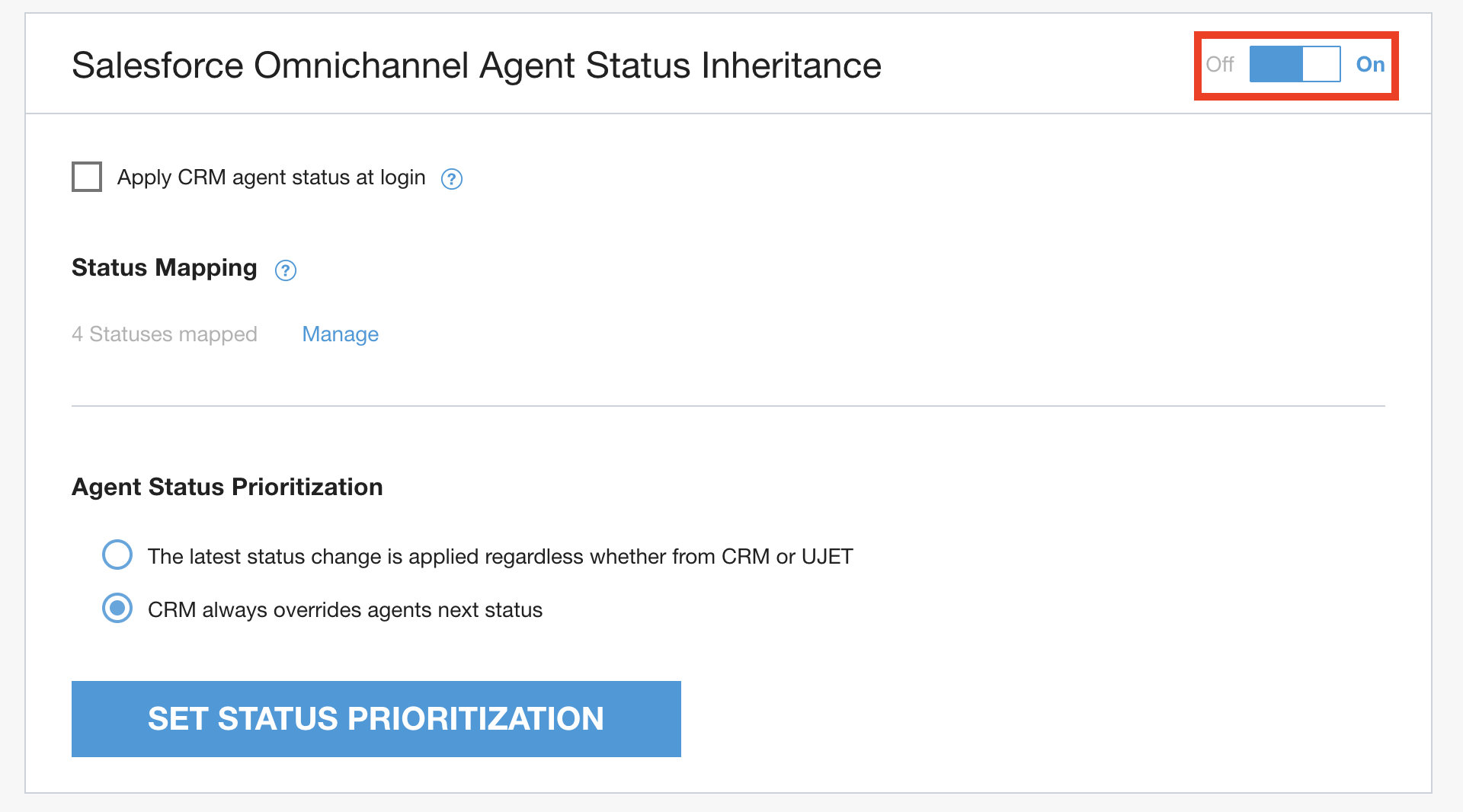The width and height of the screenshot is (1463, 812).
Task: Click the word UJET in the first radio label
Action: point(827,557)
